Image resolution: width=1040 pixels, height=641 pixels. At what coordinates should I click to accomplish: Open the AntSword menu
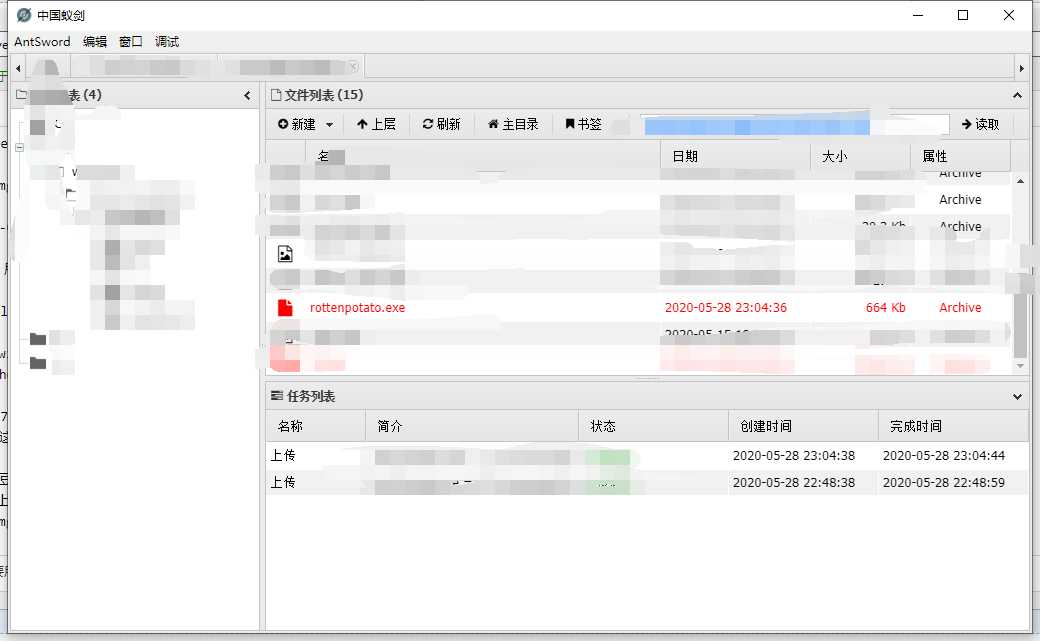pyautogui.click(x=42, y=41)
